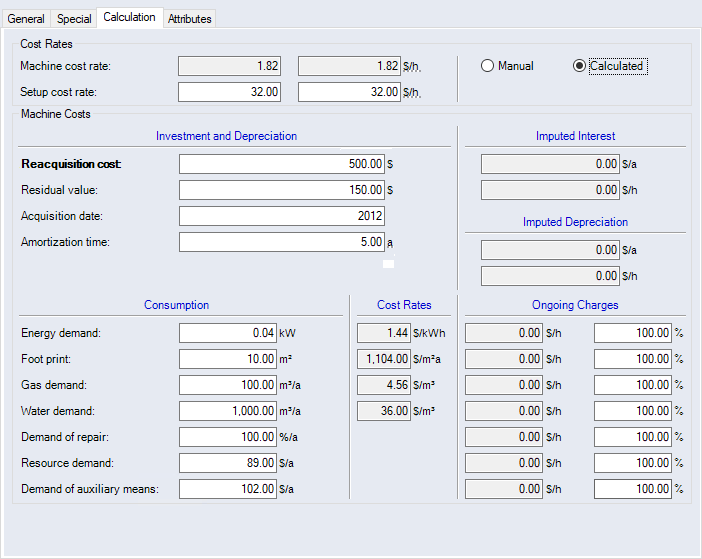Click the second Setup cost rate field
The height and width of the screenshot is (559, 702).
(349, 92)
